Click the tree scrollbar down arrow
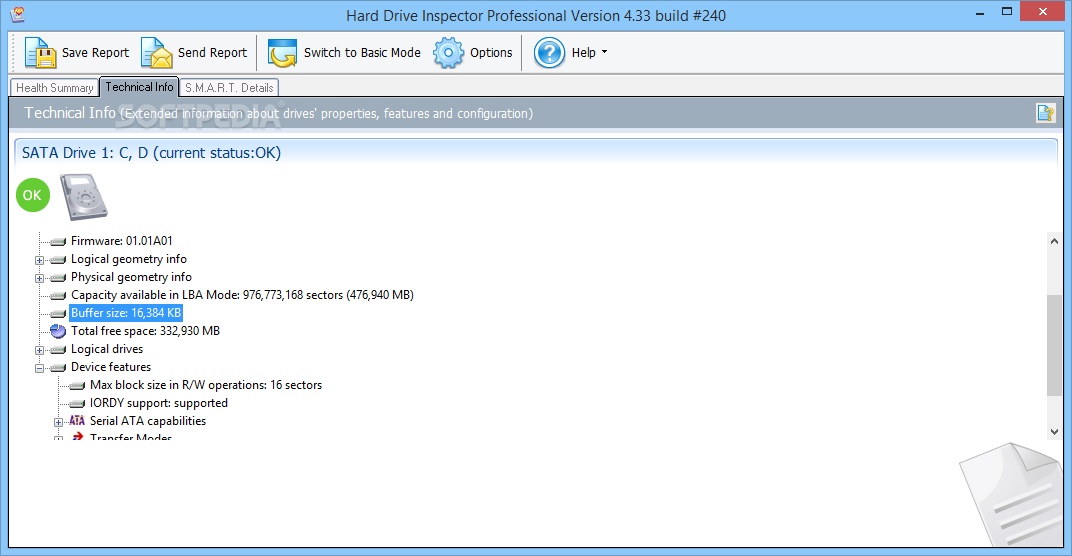The width and height of the screenshot is (1072, 556). (1054, 431)
